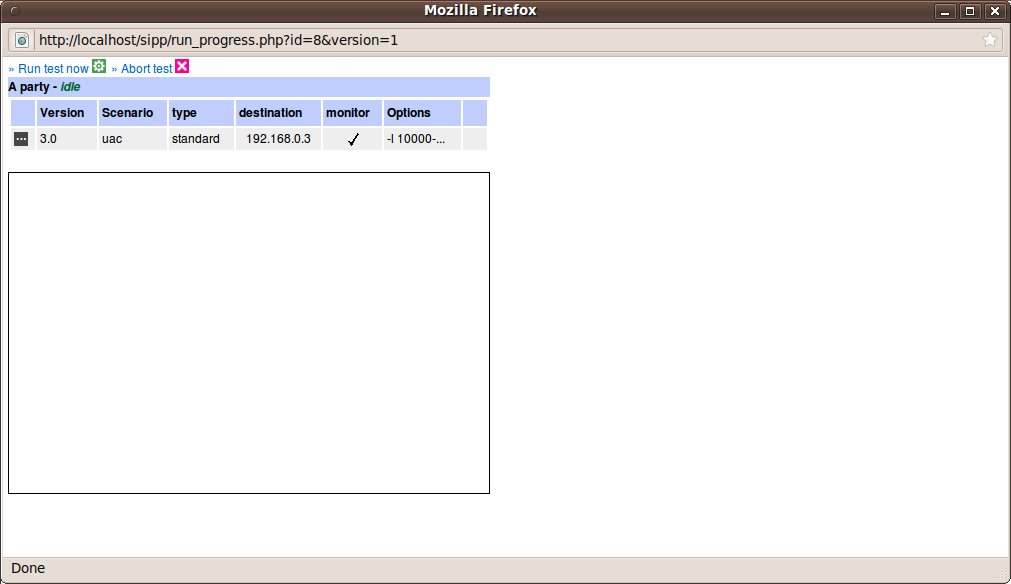Click the destination column header
The width and height of the screenshot is (1011, 584).
click(279, 113)
